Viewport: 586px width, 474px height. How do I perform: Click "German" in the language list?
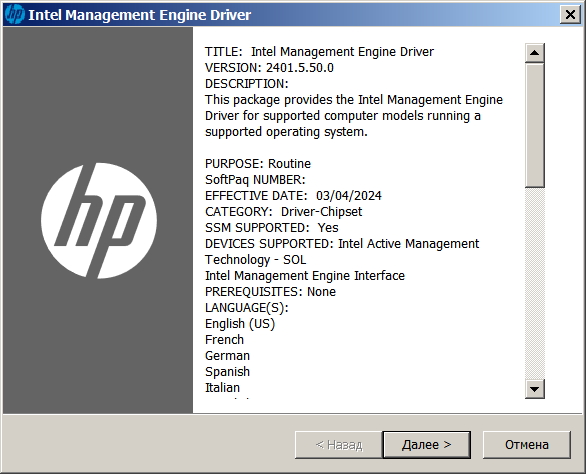click(x=227, y=356)
